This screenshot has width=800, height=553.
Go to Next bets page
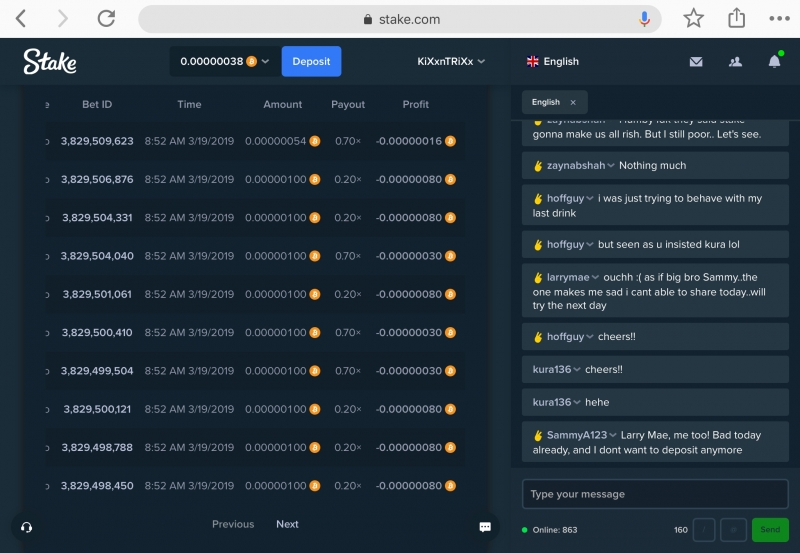287,524
